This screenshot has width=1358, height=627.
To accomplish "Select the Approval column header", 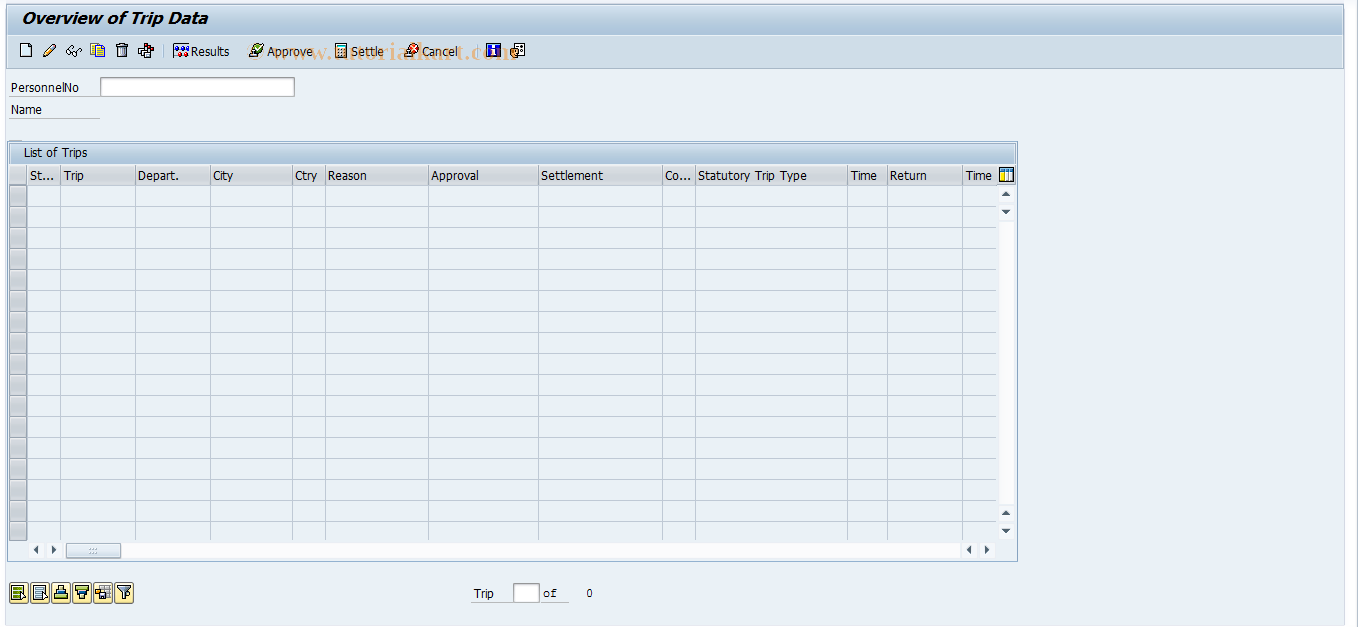I will click(484, 175).
